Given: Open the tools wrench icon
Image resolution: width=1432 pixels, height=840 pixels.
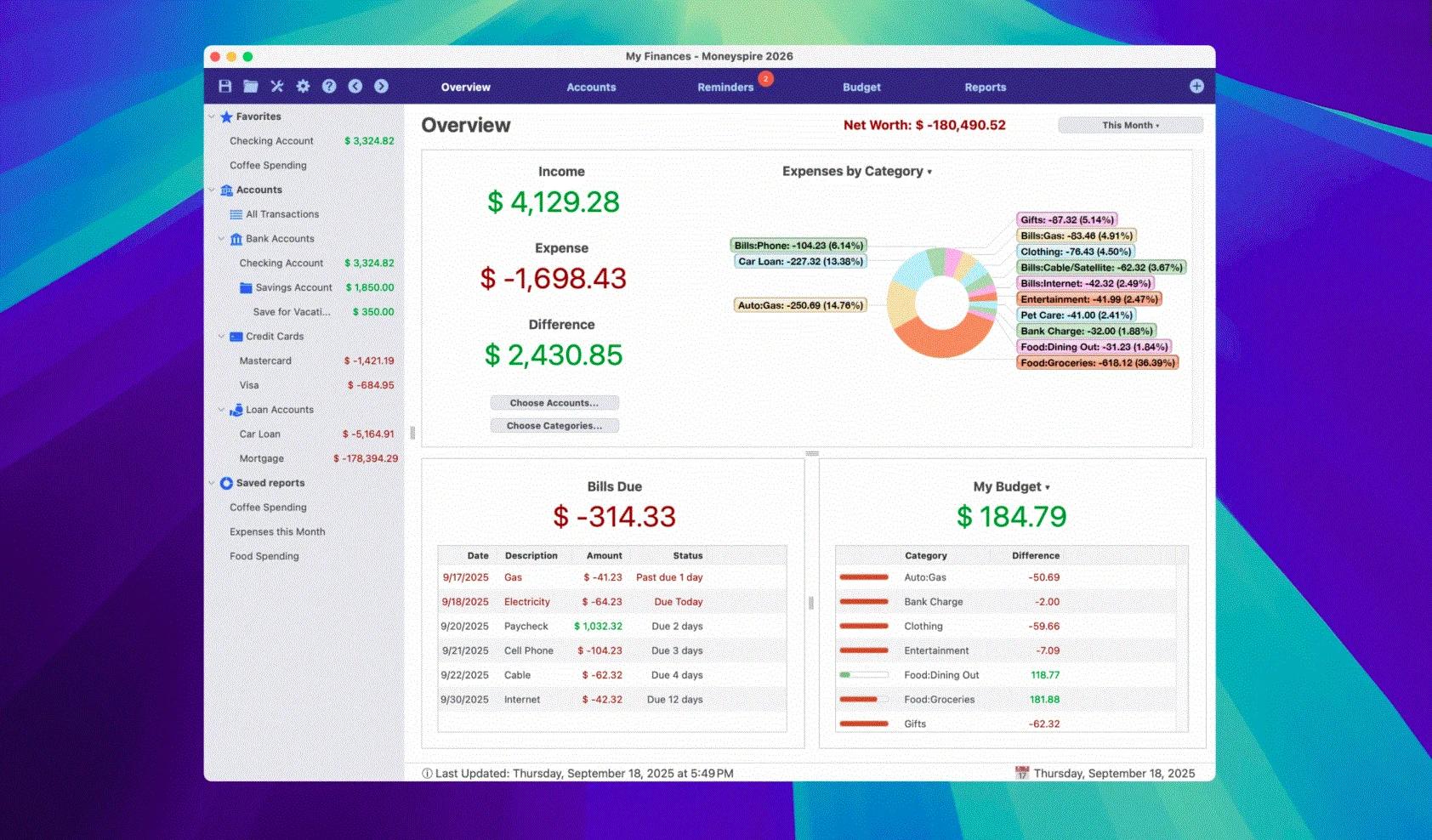Looking at the screenshot, I should [x=277, y=86].
